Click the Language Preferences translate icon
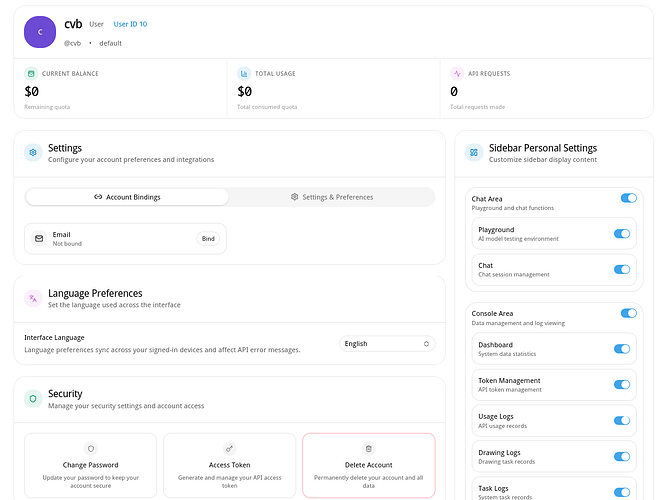This screenshot has height=500, width=658. [x=33, y=298]
